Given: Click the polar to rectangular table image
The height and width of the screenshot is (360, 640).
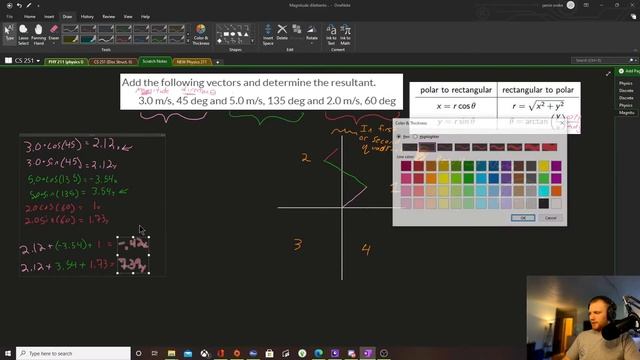Looking at the screenshot, I should (495, 107).
